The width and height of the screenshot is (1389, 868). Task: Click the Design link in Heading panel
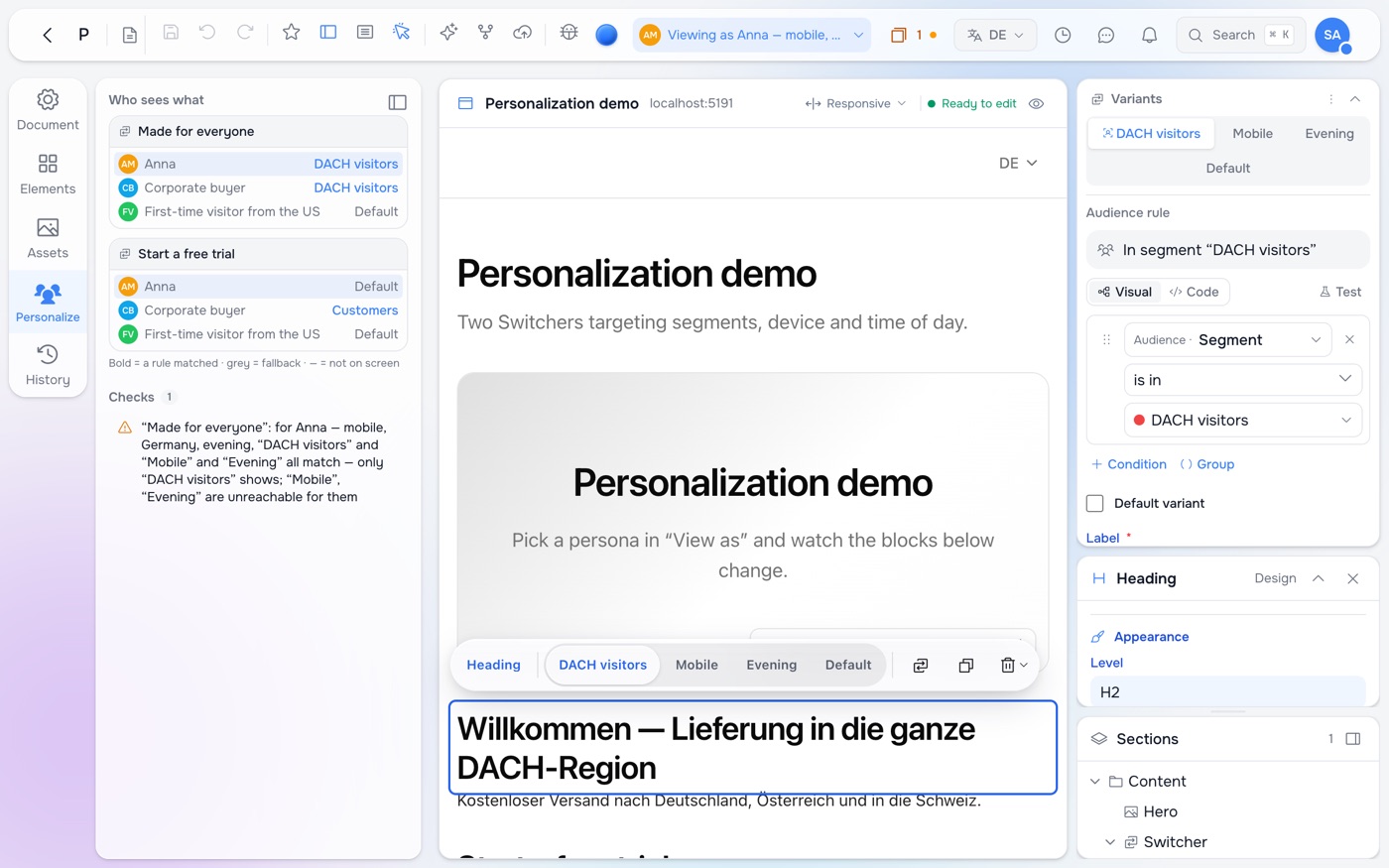1275,578
